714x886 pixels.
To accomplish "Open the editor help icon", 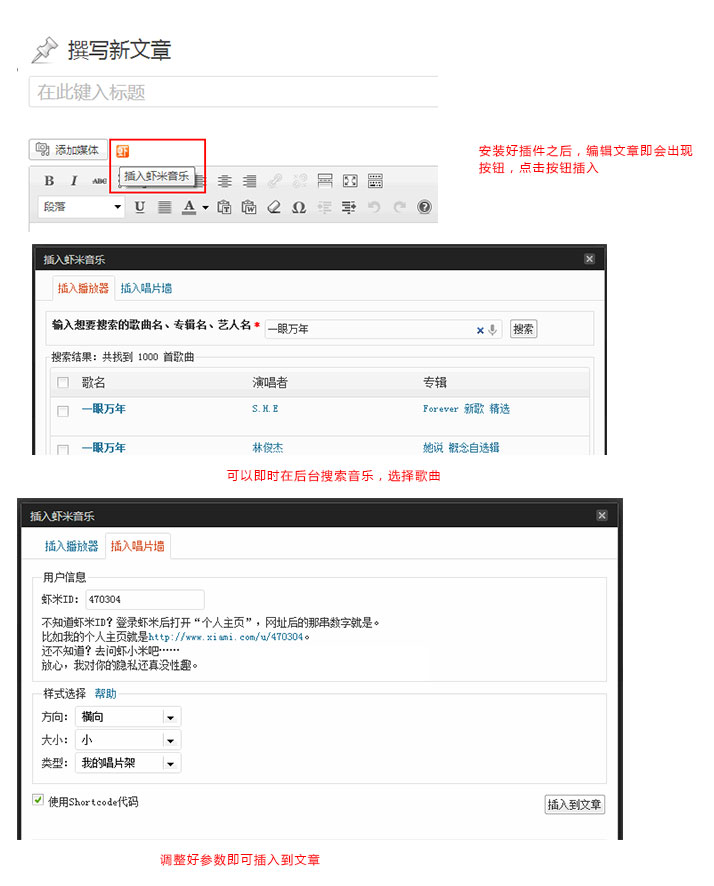I will click(424, 207).
